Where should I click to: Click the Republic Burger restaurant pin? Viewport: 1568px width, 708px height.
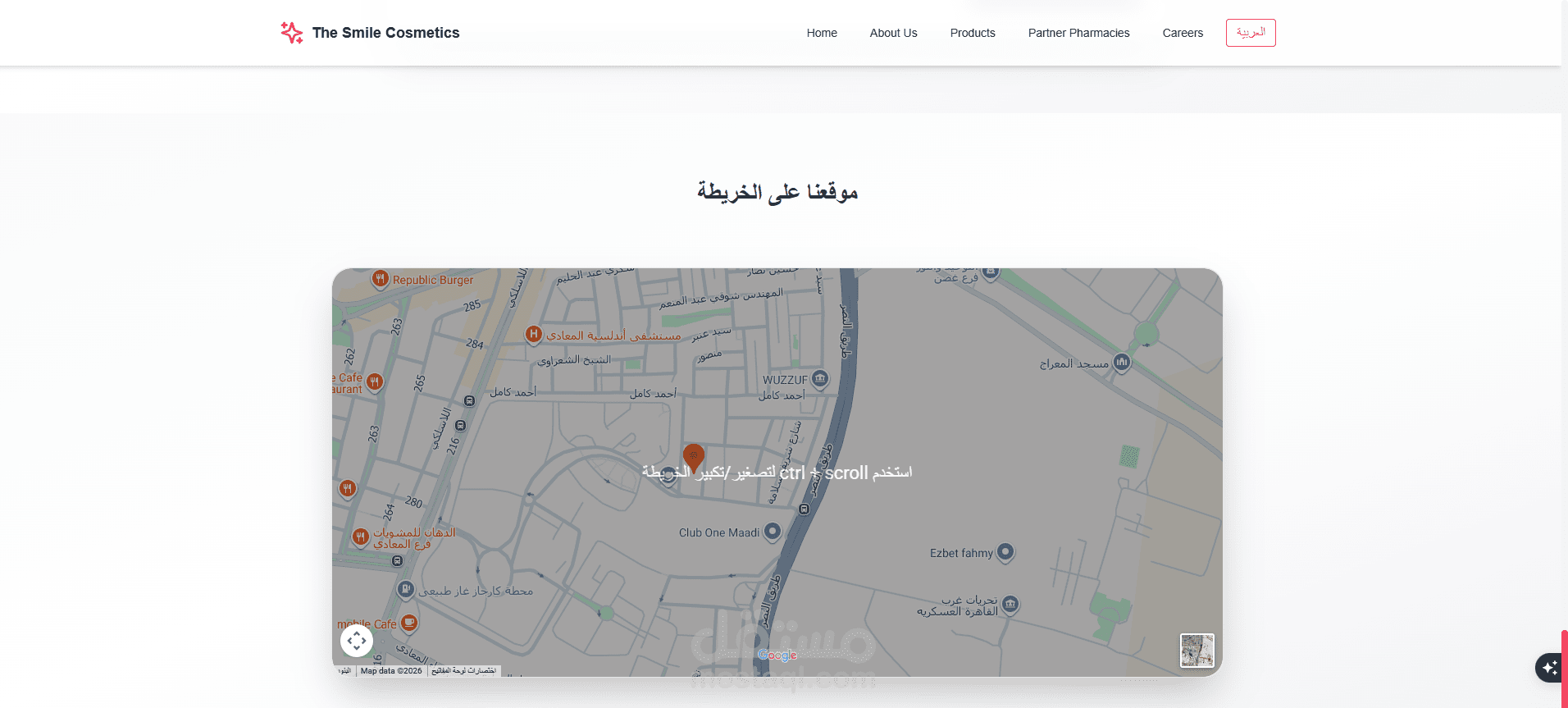click(380, 279)
